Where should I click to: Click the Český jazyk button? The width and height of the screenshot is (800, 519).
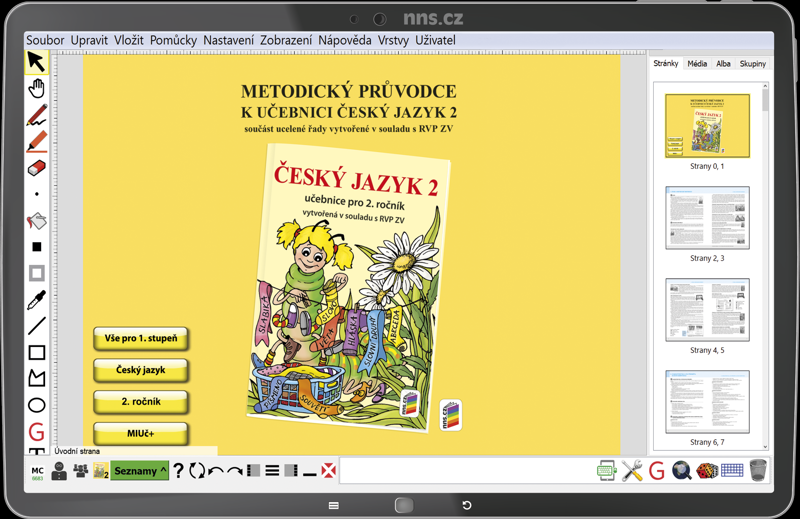[x=141, y=370]
